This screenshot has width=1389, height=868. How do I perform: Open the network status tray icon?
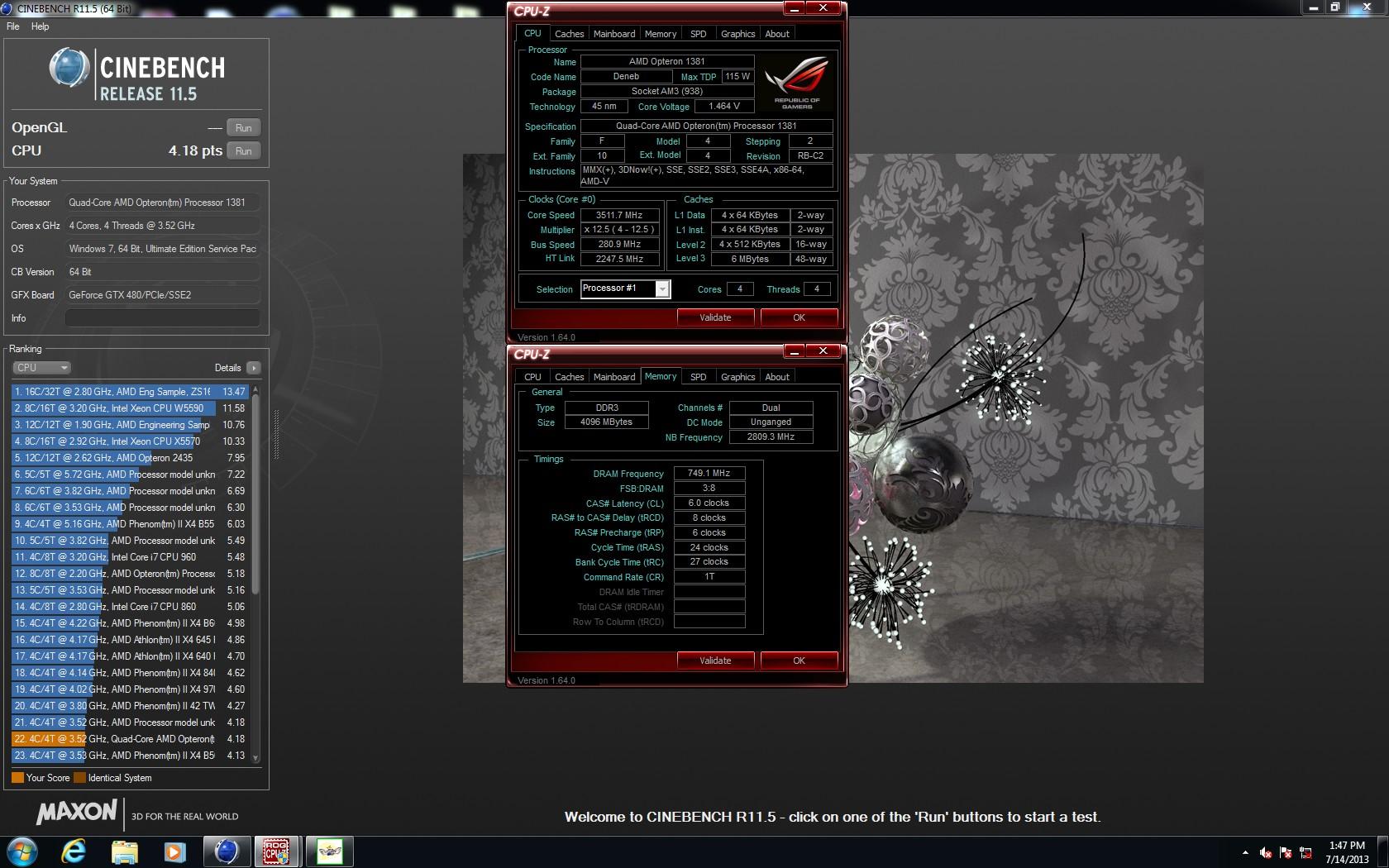(1306, 852)
